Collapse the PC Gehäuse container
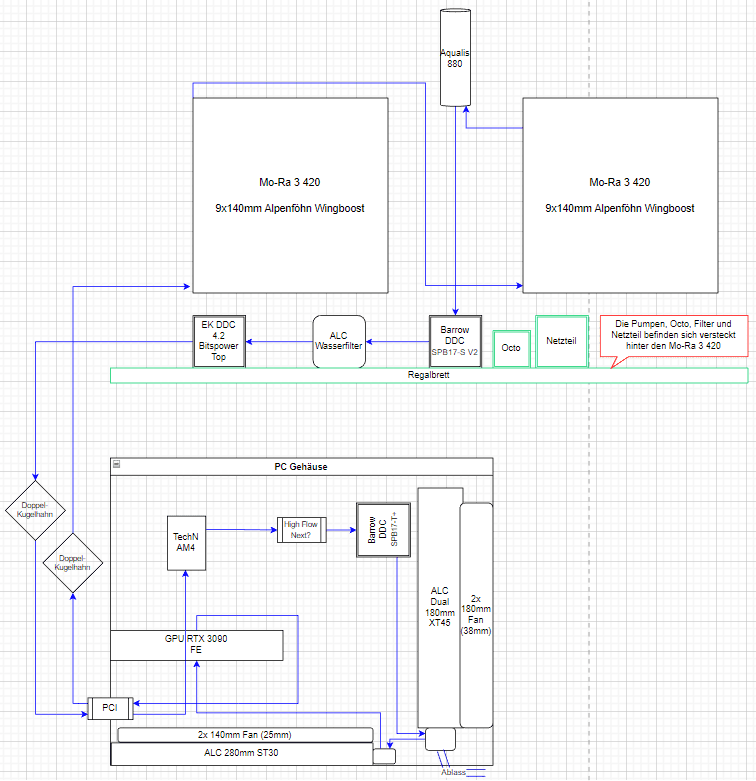756x781 pixels. 117,464
